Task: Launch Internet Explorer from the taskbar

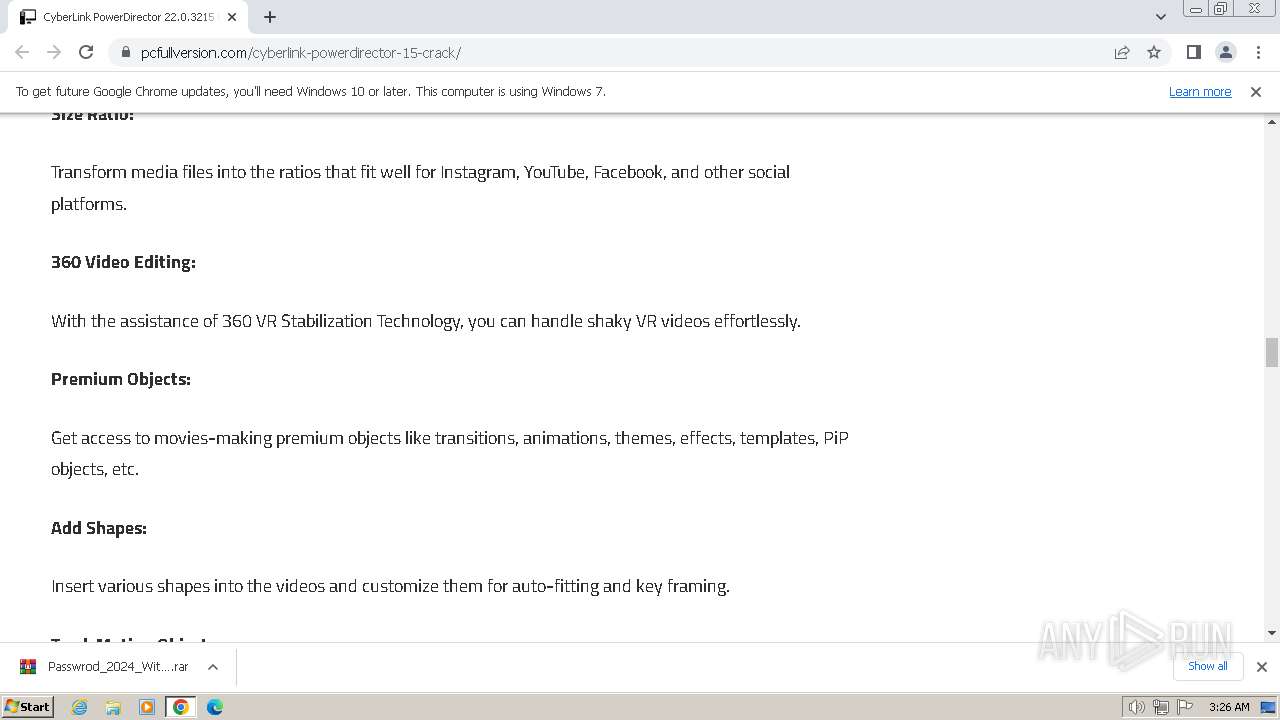Action: 79,707
